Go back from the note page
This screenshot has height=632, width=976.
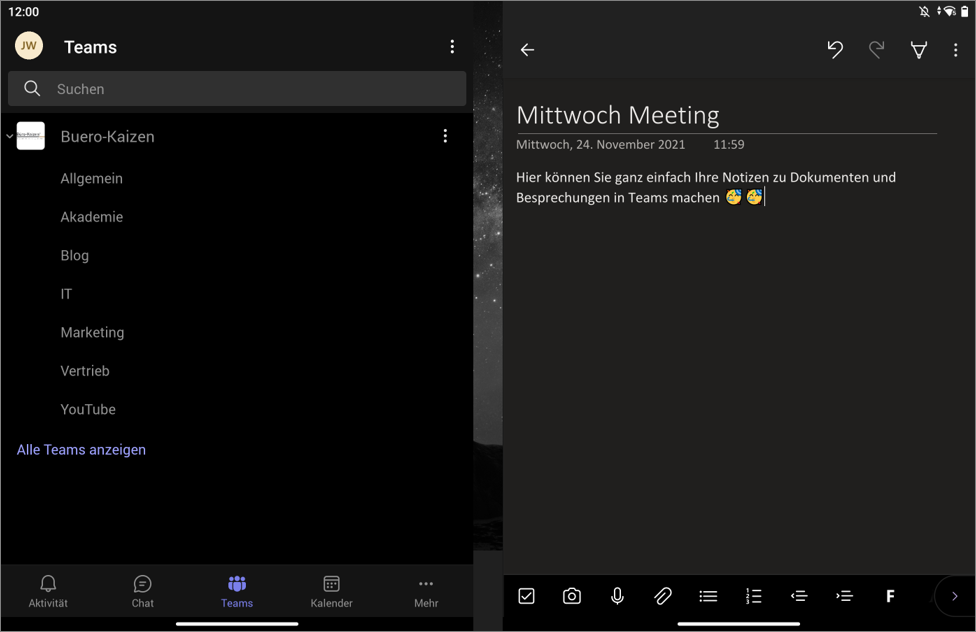coord(527,50)
